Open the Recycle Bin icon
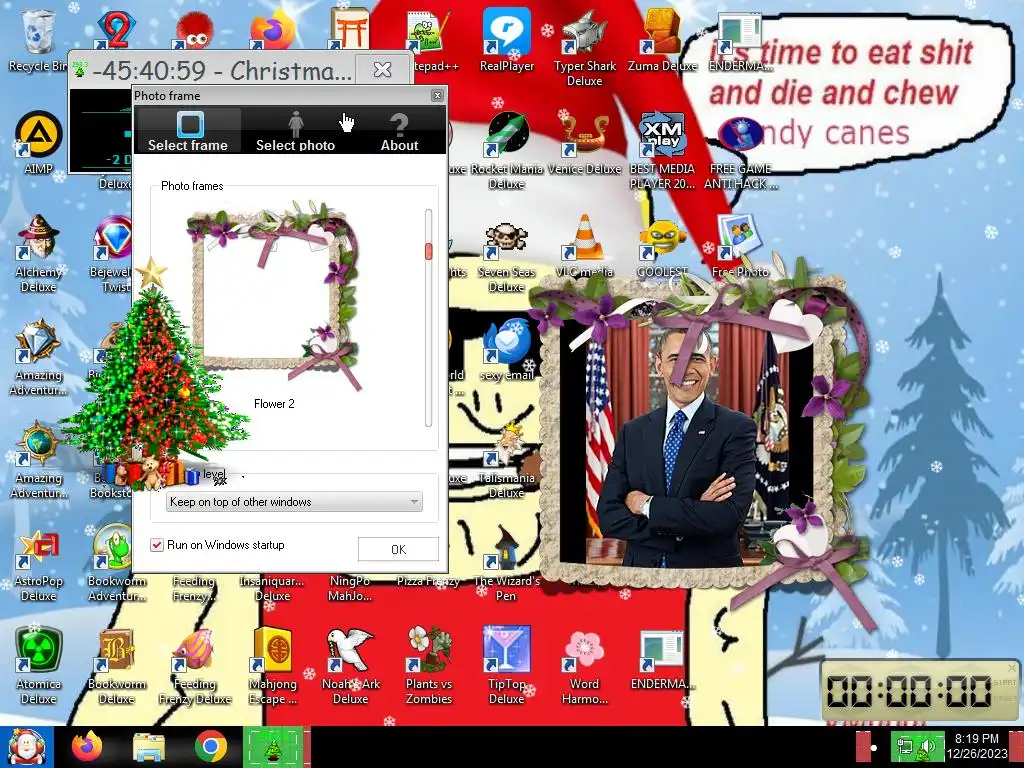The image size is (1024, 768). (x=38, y=39)
